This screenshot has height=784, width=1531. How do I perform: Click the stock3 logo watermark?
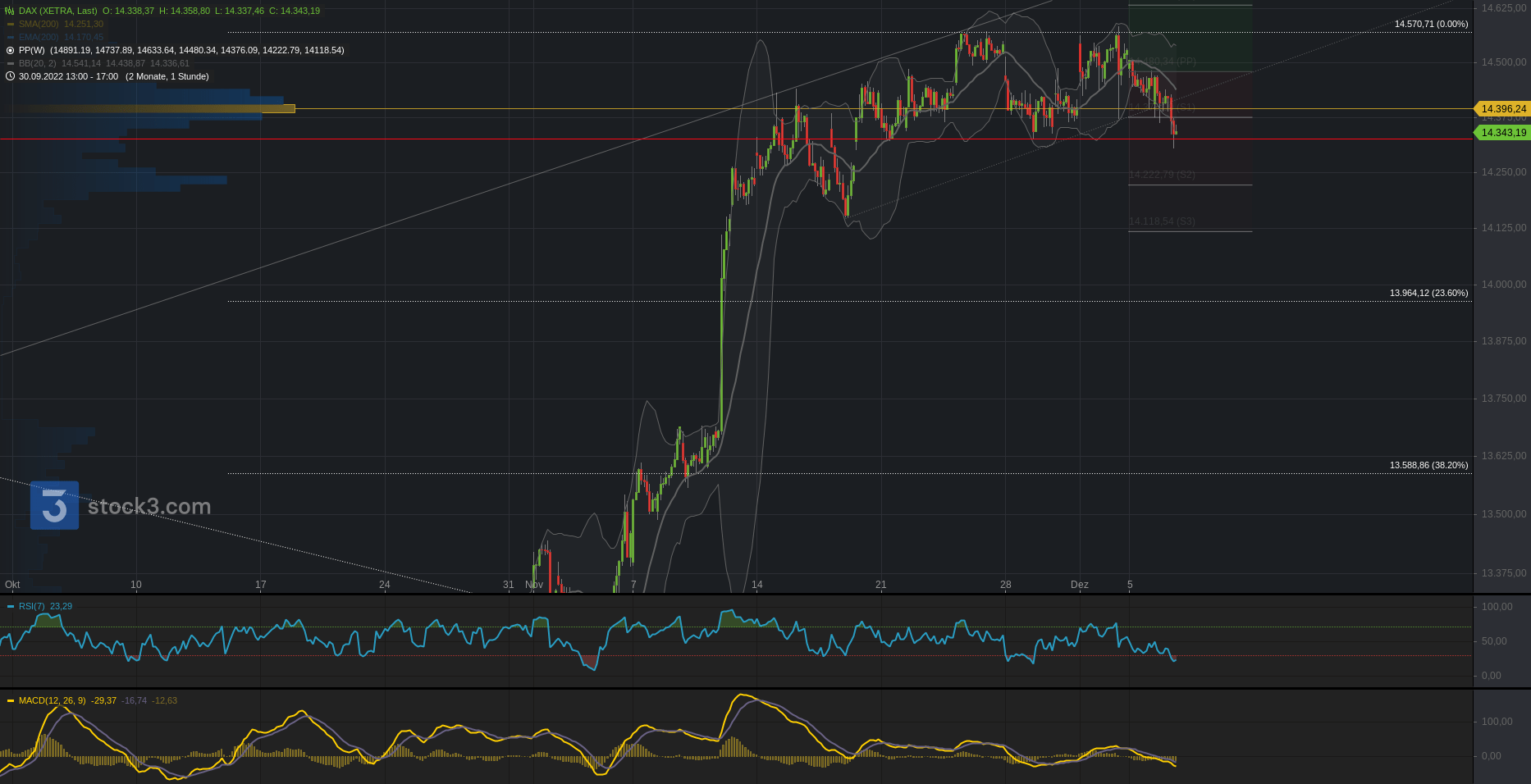pyautogui.click(x=54, y=505)
